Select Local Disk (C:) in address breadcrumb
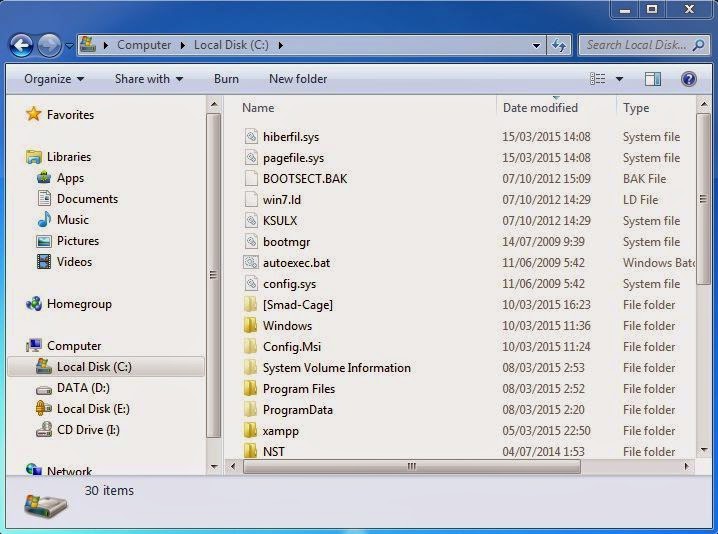The image size is (718, 534). pyautogui.click(x=231, y=45)
